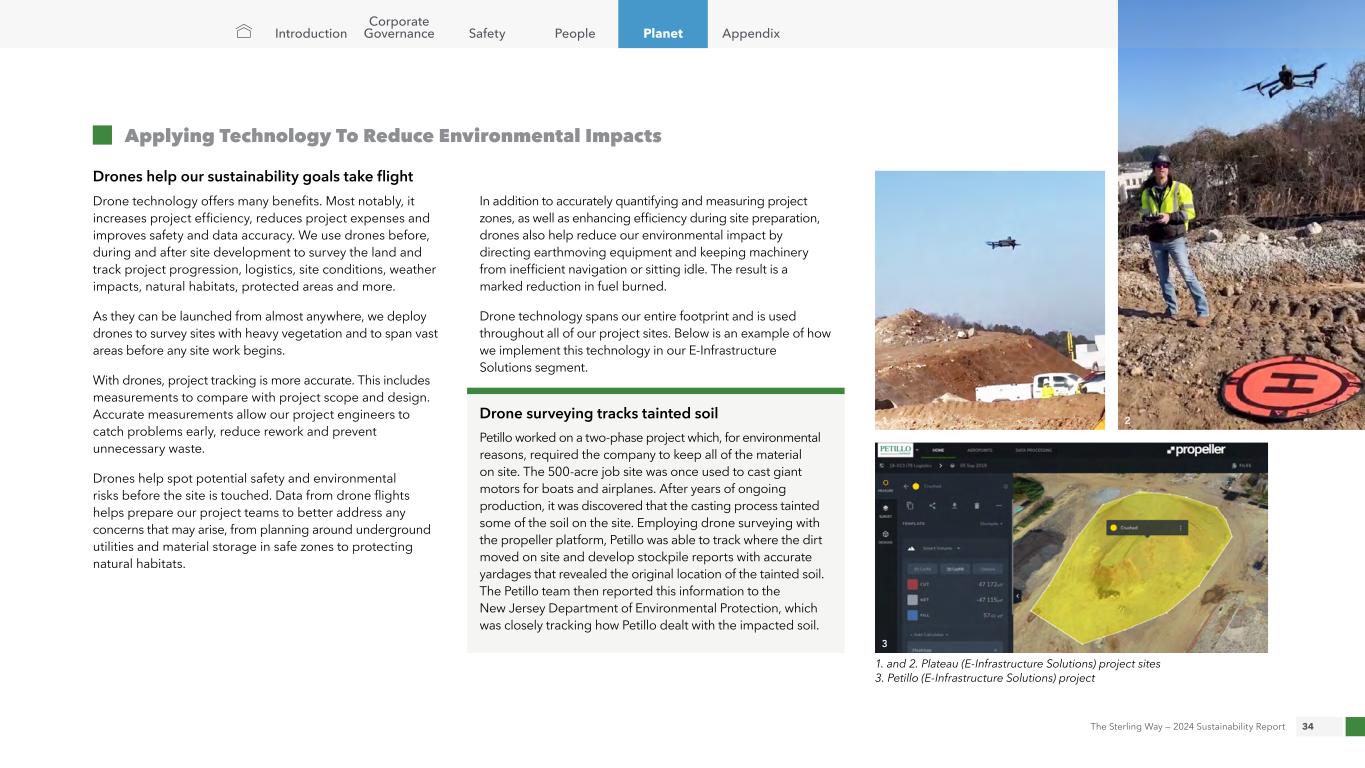Screen dimensions: 1365x768
Task: Click the drone photo over dirt mound
Action: pyautogui.click(x=989, y=300)
